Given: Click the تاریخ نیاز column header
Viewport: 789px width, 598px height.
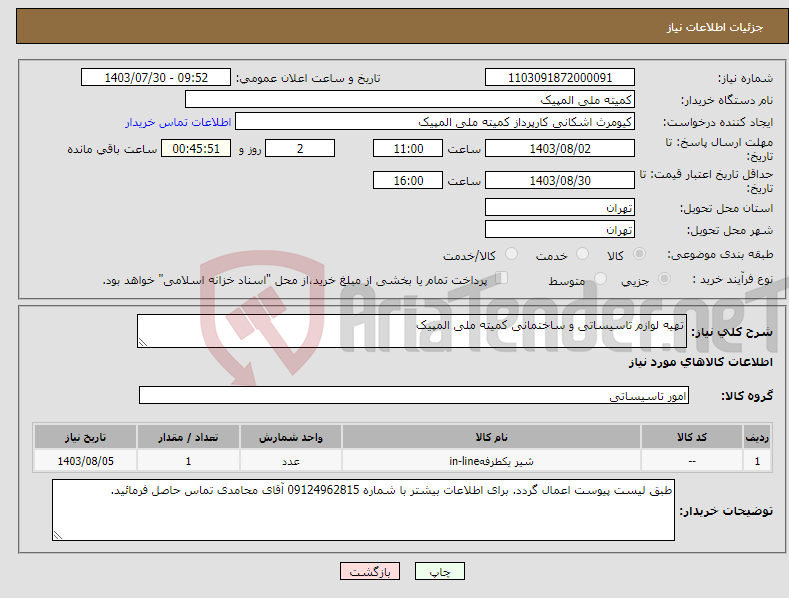Looking at the screenshot, I should [x=86, y=437].
